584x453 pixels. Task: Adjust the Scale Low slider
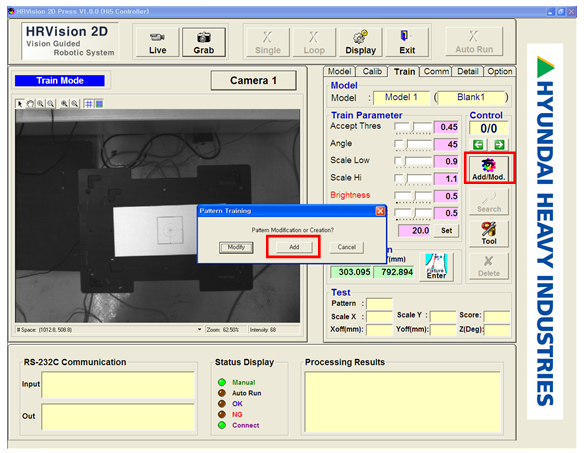[x=413, y=162]
